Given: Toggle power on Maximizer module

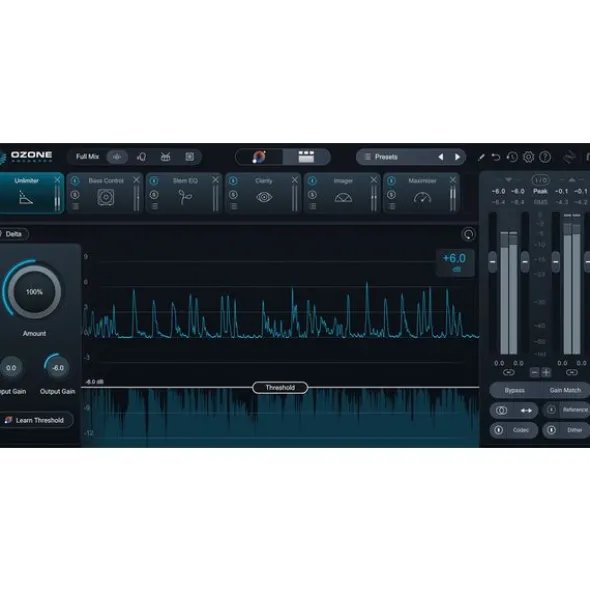Looking at the screenshot, I should coord(391,181).
